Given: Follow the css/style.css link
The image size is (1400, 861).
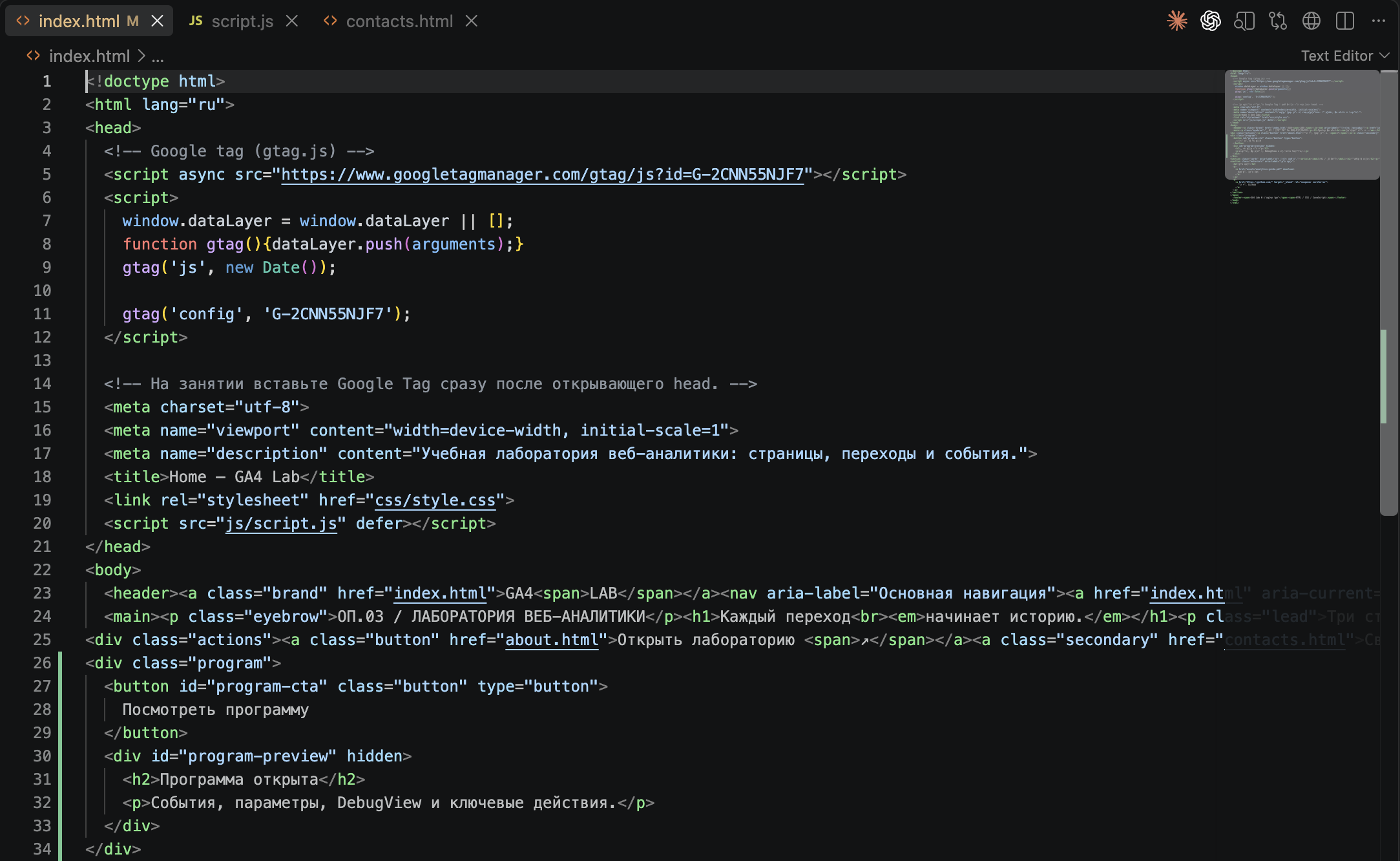Looking at the screenshot, I should coord(435,500).
